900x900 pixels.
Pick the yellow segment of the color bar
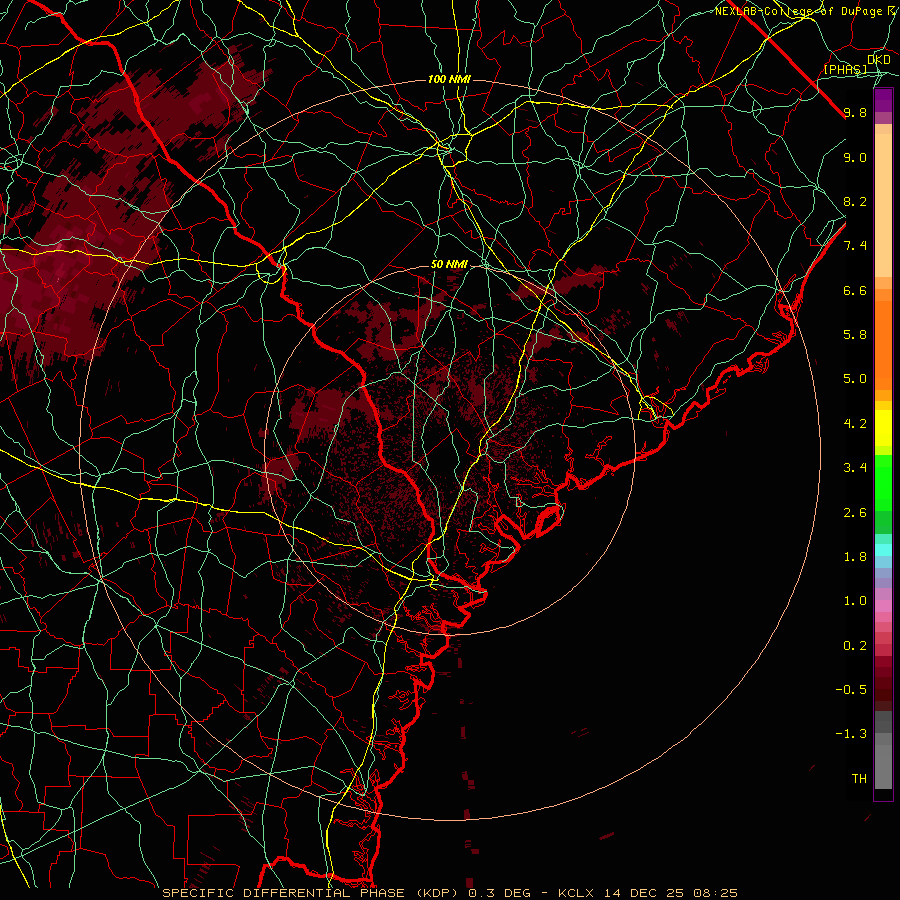883,428
